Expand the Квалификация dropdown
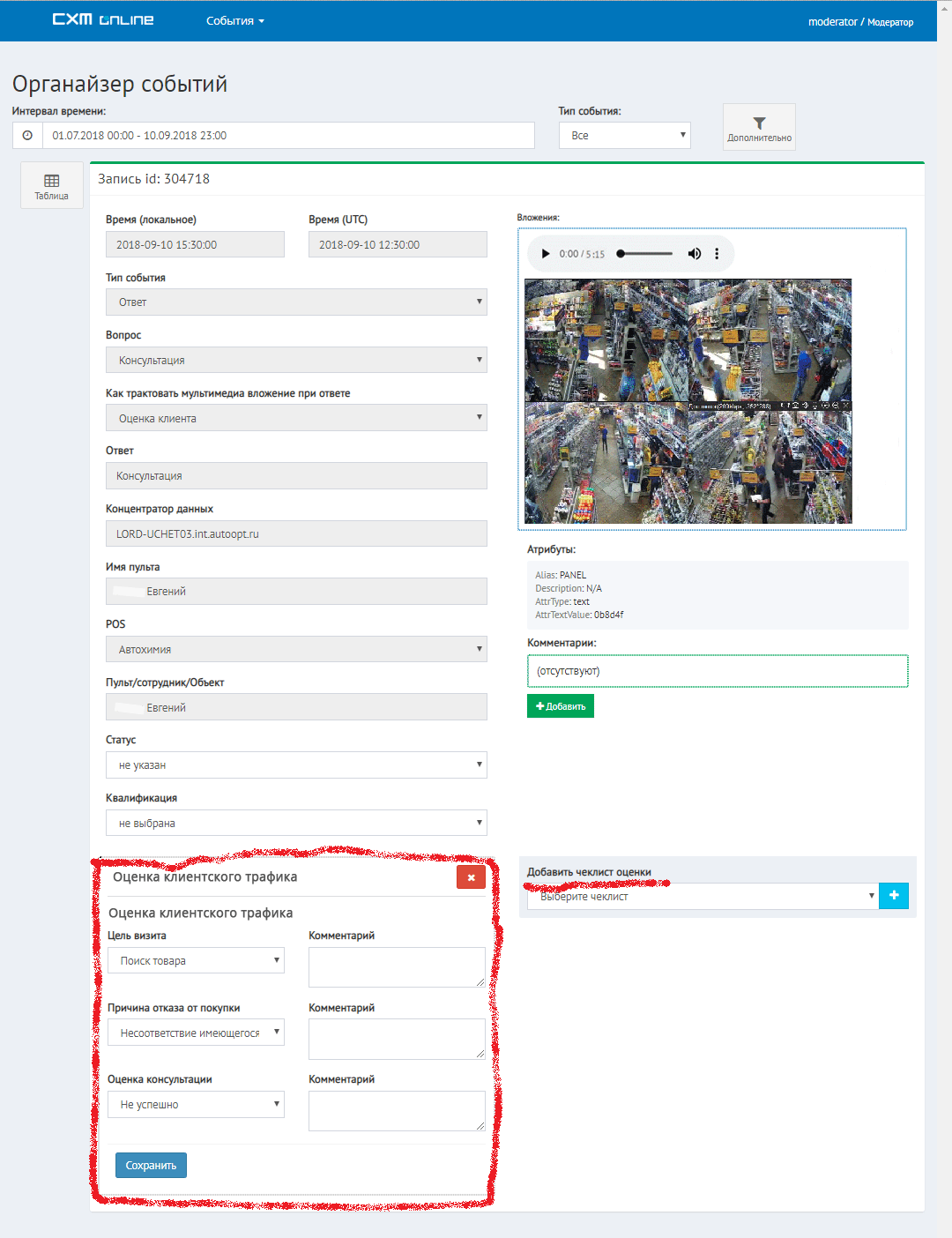Viewport: 952px width, 1238px height. (296, 824)
